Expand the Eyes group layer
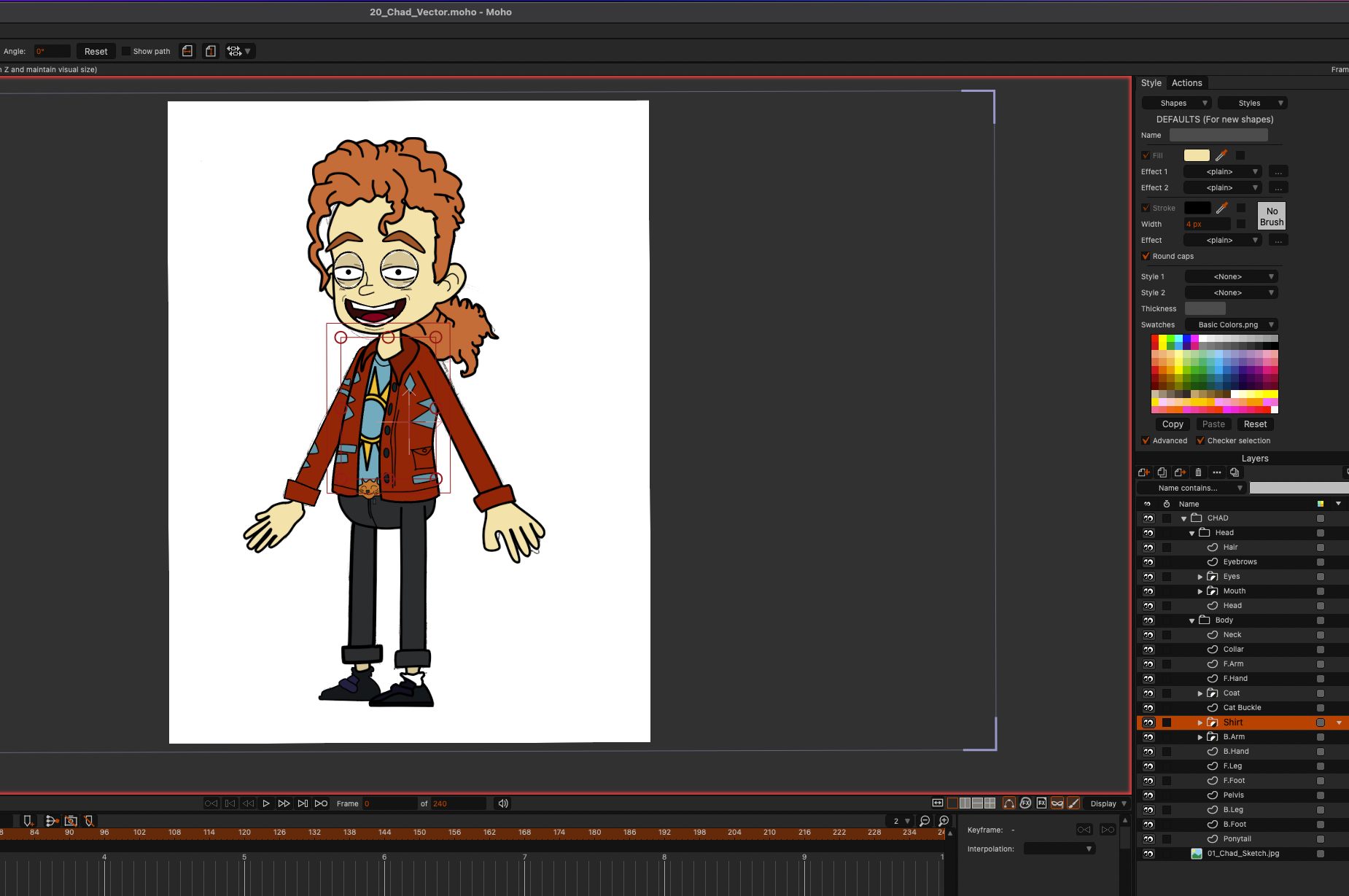 coord(1200,577)
